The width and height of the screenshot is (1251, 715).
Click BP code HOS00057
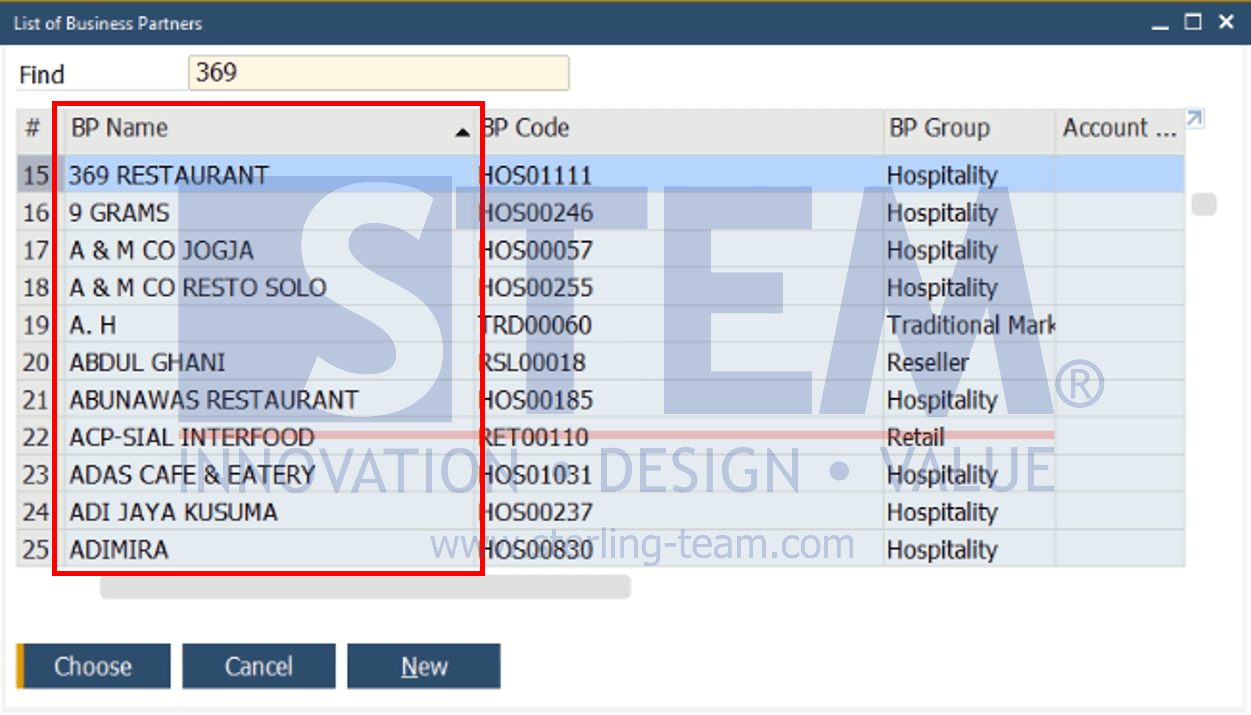click(536, 250)
